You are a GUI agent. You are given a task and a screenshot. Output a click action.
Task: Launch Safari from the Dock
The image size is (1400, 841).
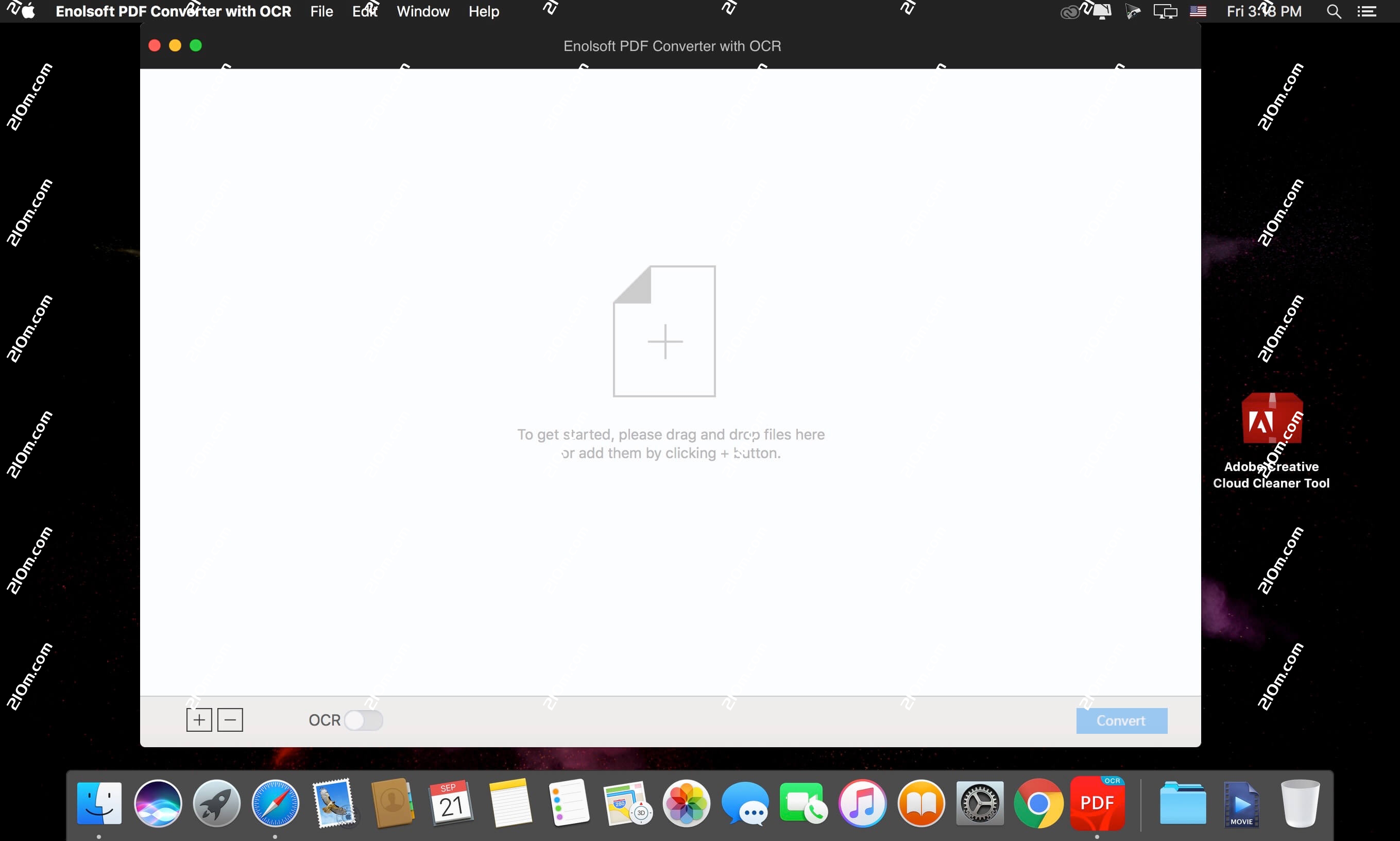coord(275,803)
